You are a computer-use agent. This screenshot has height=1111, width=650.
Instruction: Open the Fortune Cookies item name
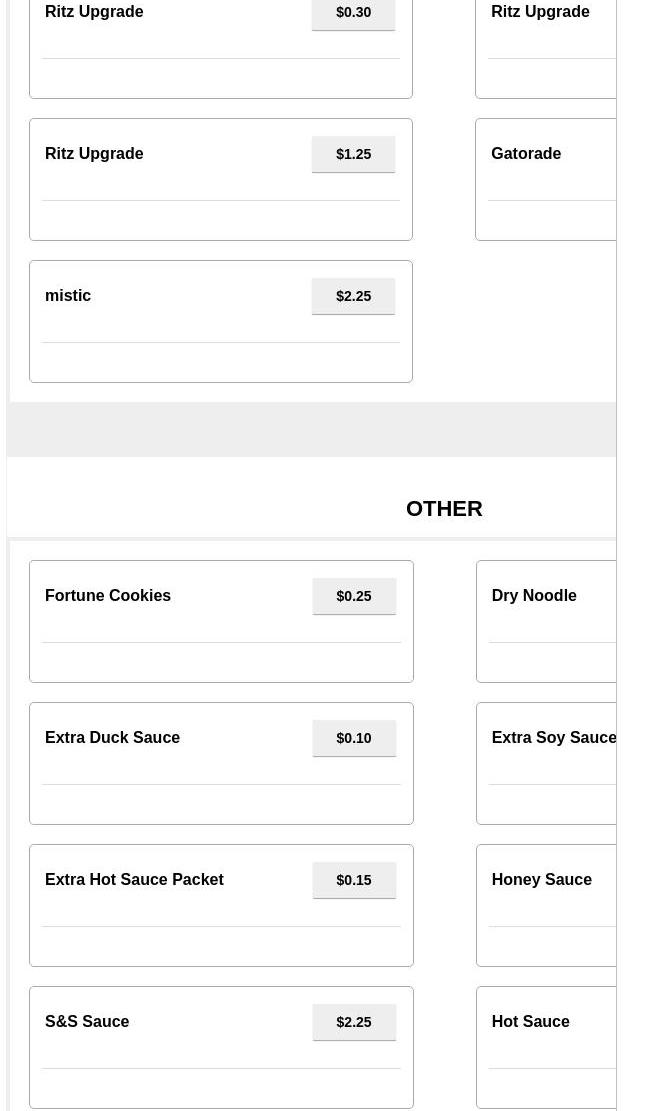click(108, 595)
